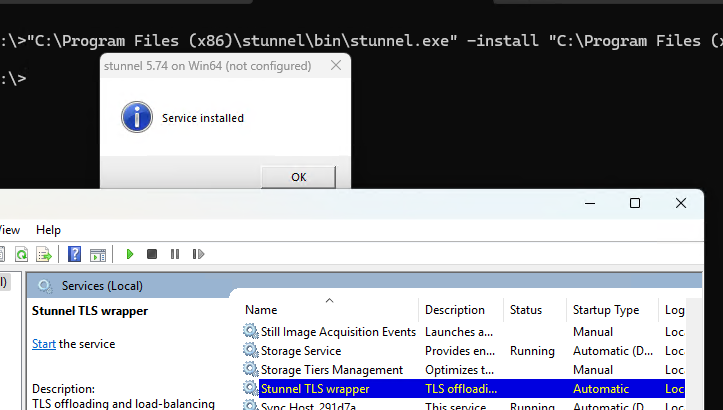Image resolution: width=723 pixels, height=410 pixels.
Task: Sort services by Name column header
Action: pos(261,310)
